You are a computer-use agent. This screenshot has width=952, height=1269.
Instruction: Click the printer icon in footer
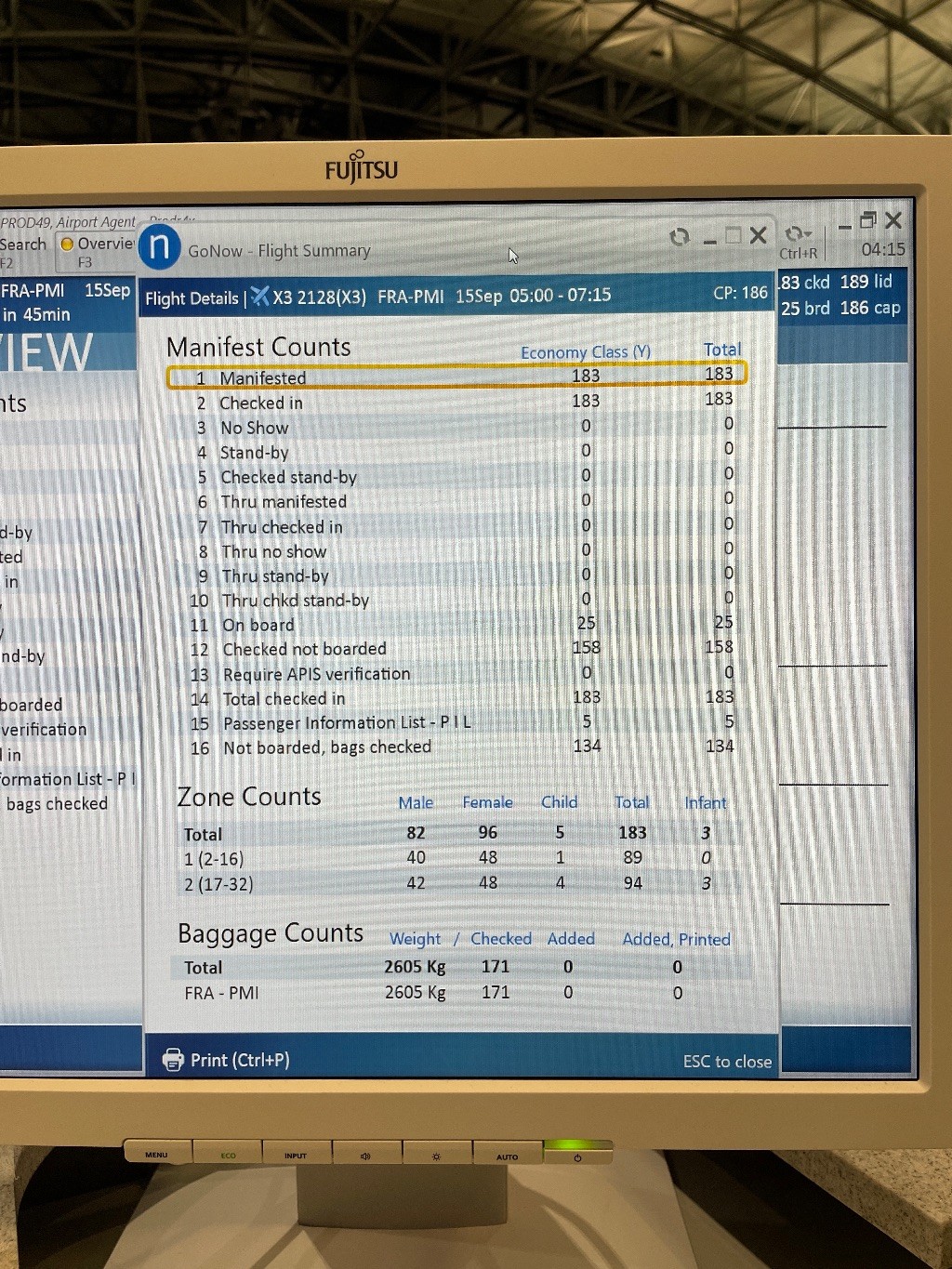173,1060
